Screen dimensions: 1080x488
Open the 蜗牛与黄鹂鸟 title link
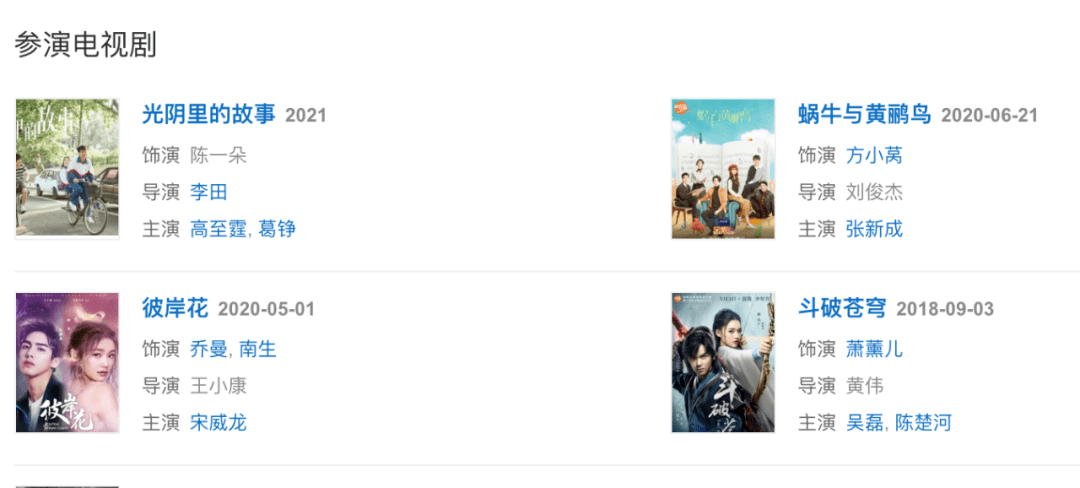pos(865,114)
